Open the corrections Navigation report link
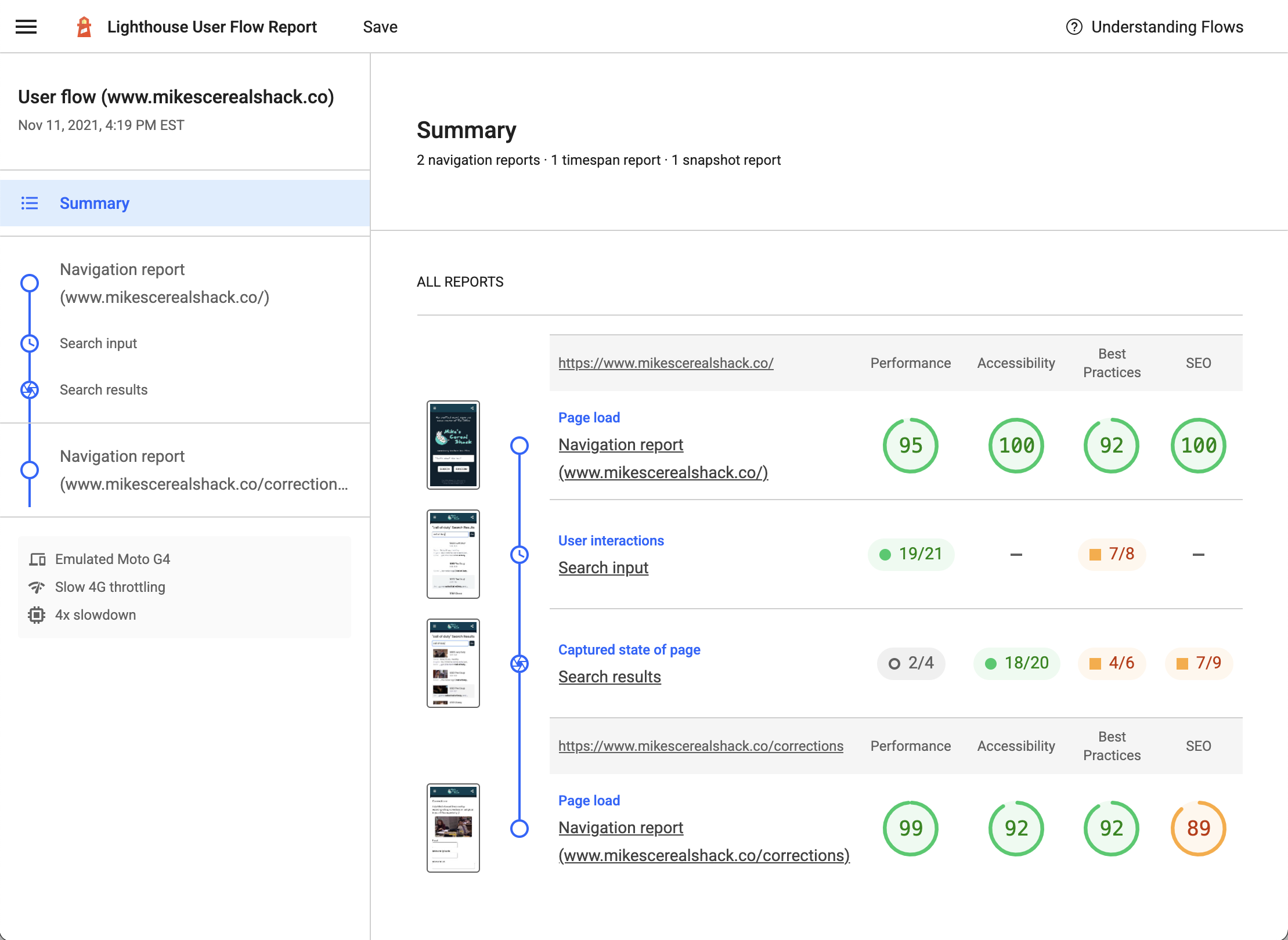This screenshot has width=1288, height=940. click(703, 841)
